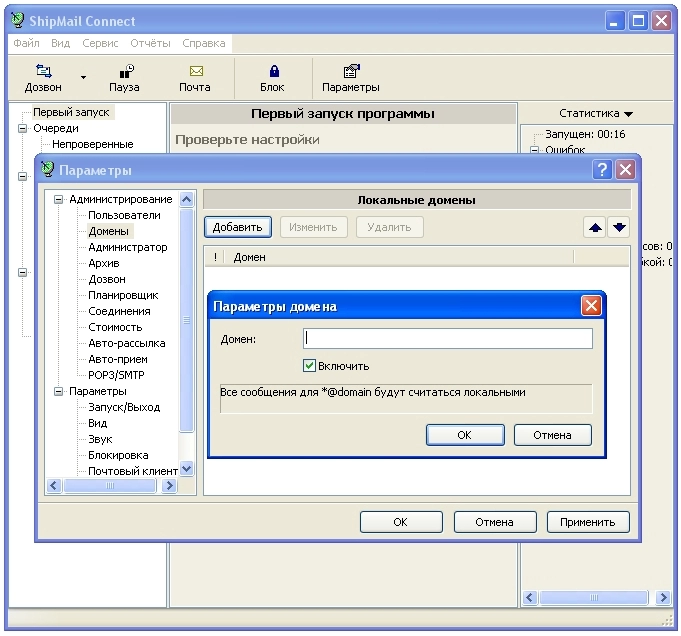Select Пользователи in settings tree
Image resolution: width=681 pixels, height=636 pixels.
click(124, 215)
